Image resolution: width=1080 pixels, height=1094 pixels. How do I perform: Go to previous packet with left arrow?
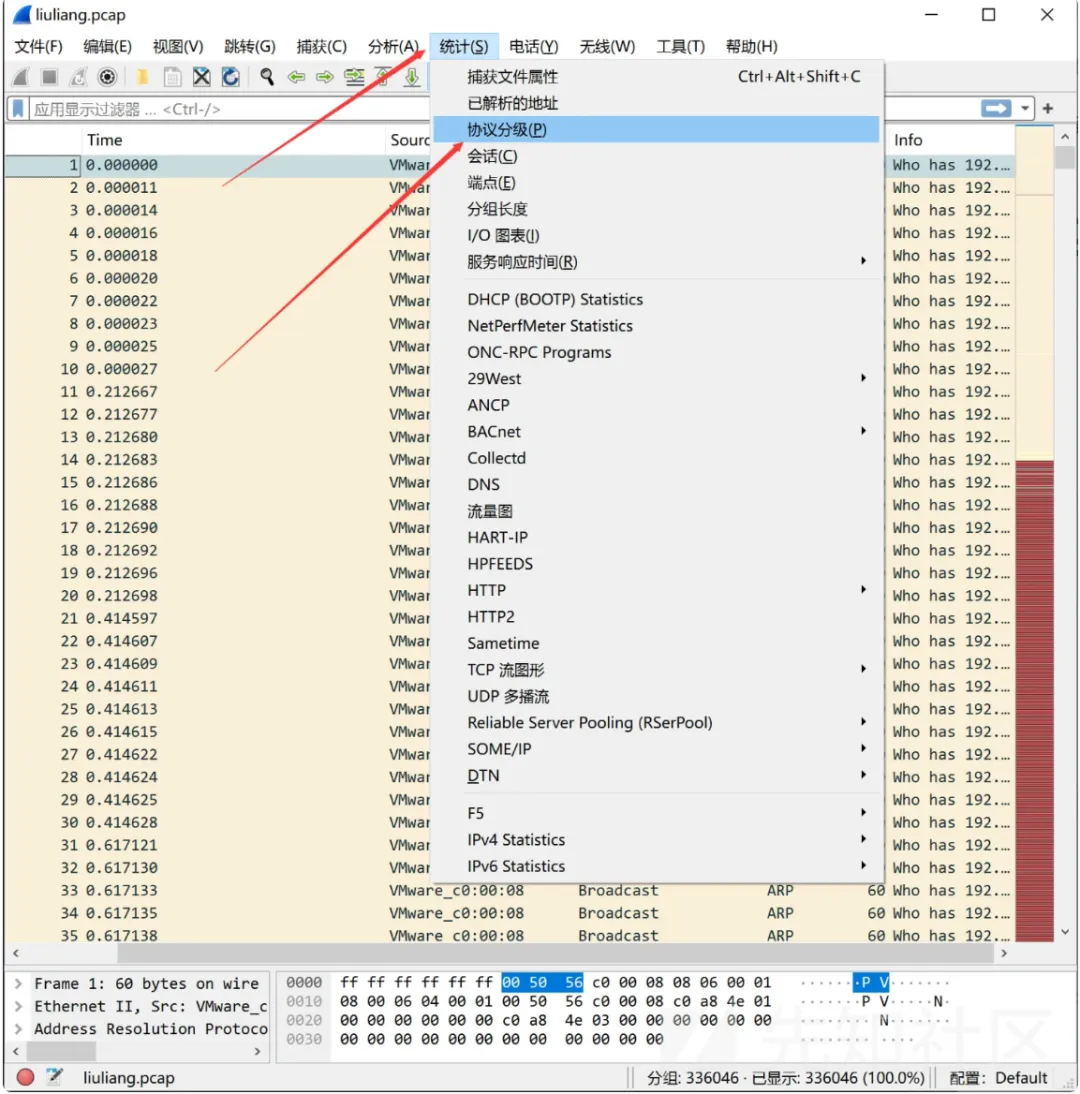tap(297, 77)
